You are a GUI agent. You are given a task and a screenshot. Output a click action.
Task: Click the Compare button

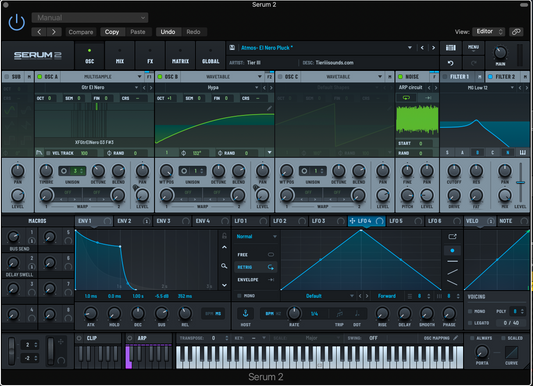81,32
